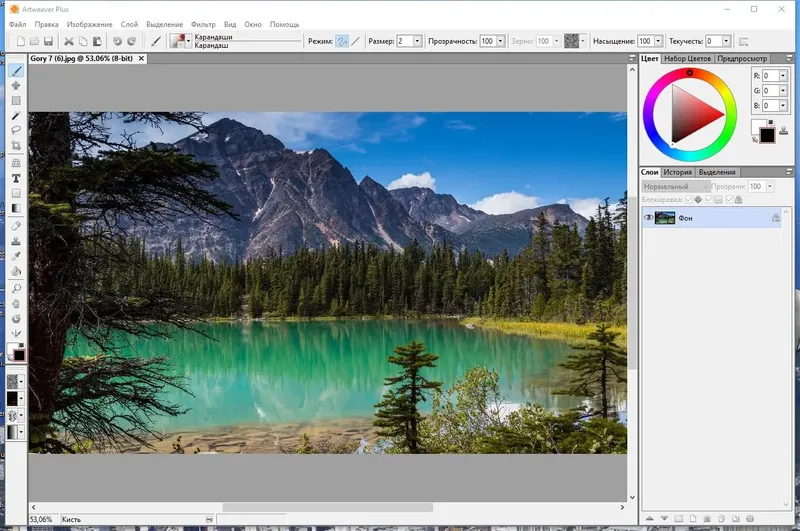Open the layer opacity dropdown
800x531 pixels.
click(770, 187)
